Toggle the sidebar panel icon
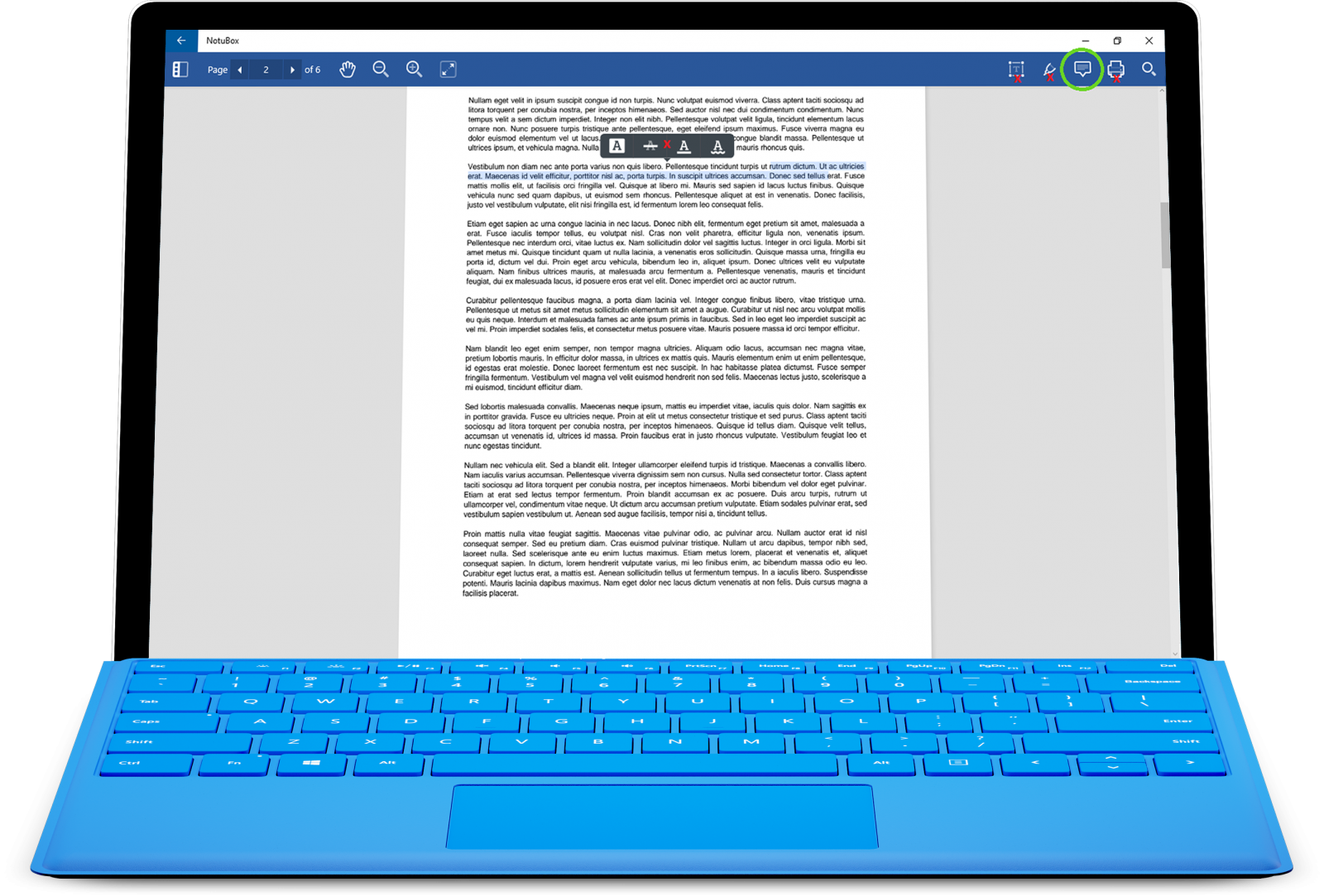The width and height of the screenshot is (1324, 896). click(180, 69)
